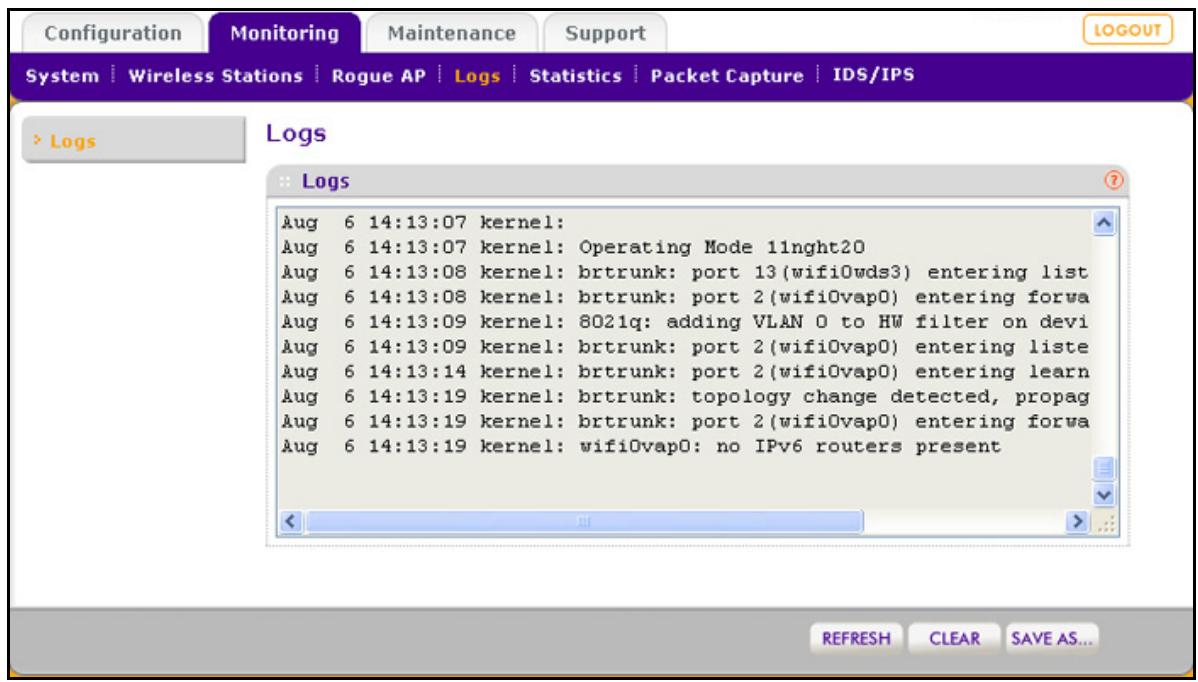Go to System submenu
1198x682 pixels.
pos(62,76)
